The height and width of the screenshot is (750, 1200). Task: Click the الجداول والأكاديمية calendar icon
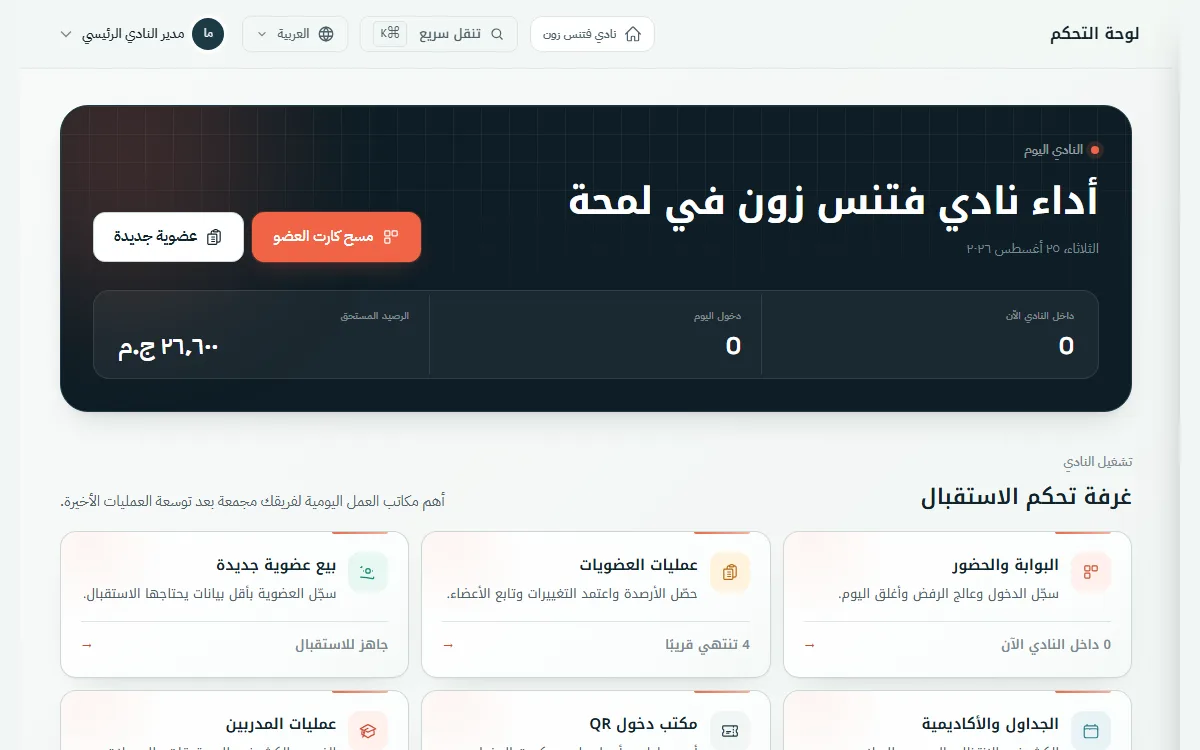pyautogui.click(x=1091, y=730)
